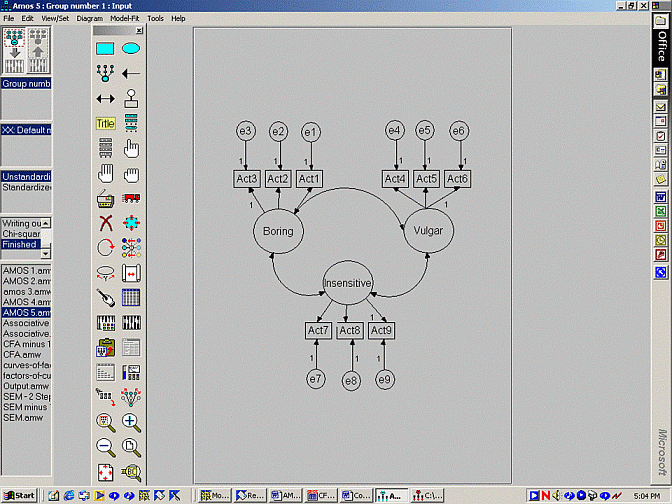Viewport: 672px width, 504px height.
Task: Click the zoom in magnifier with plus
Action: [131, 421]
